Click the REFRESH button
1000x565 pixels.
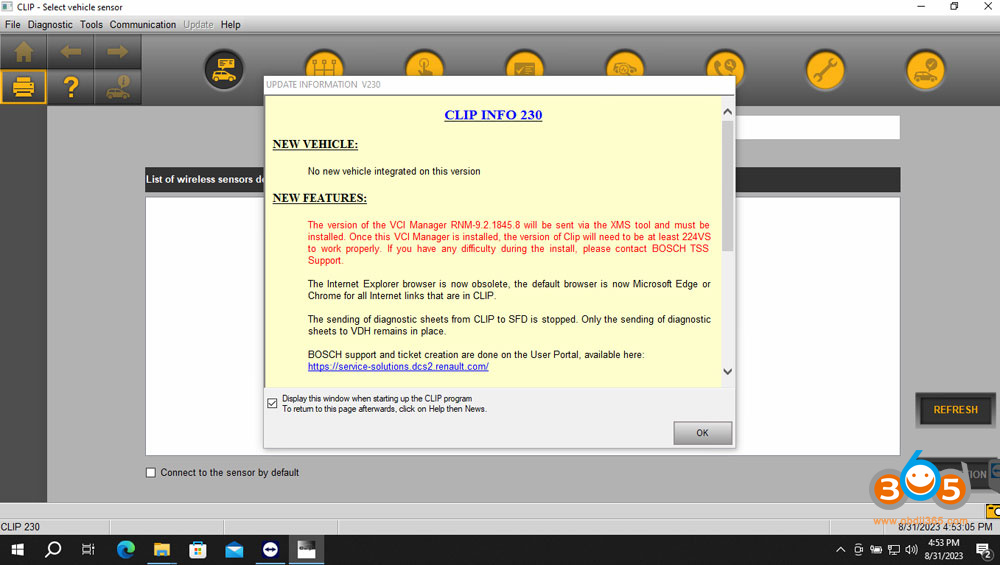tap(955, 410)
